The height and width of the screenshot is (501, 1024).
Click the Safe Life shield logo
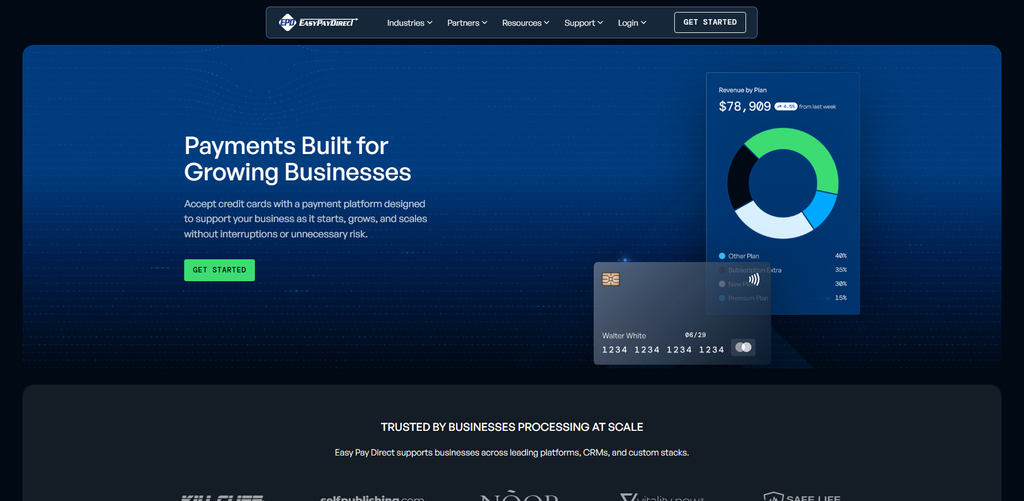(x=802, y=497)
